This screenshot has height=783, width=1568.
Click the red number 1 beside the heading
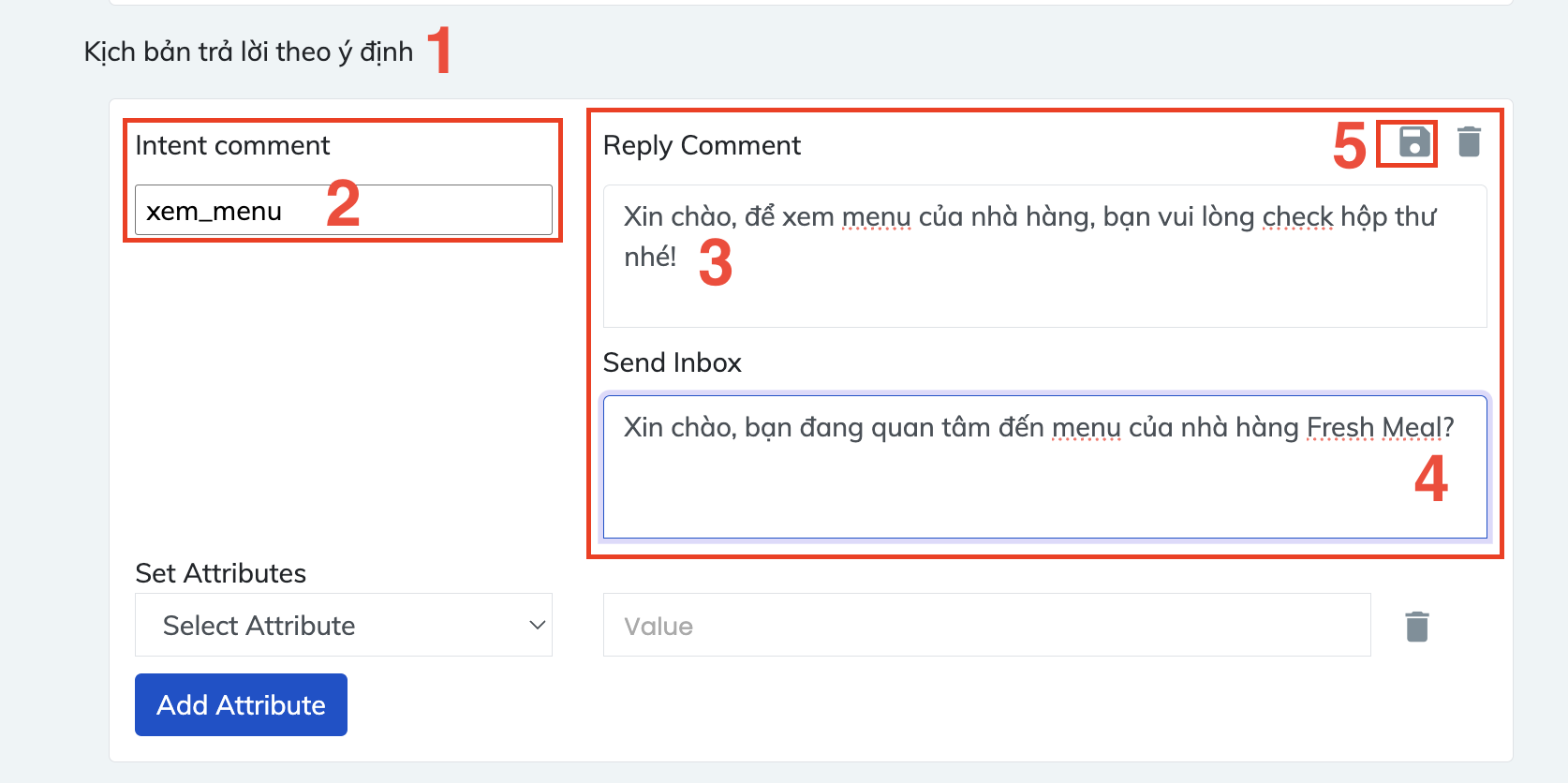click(439, 50)
